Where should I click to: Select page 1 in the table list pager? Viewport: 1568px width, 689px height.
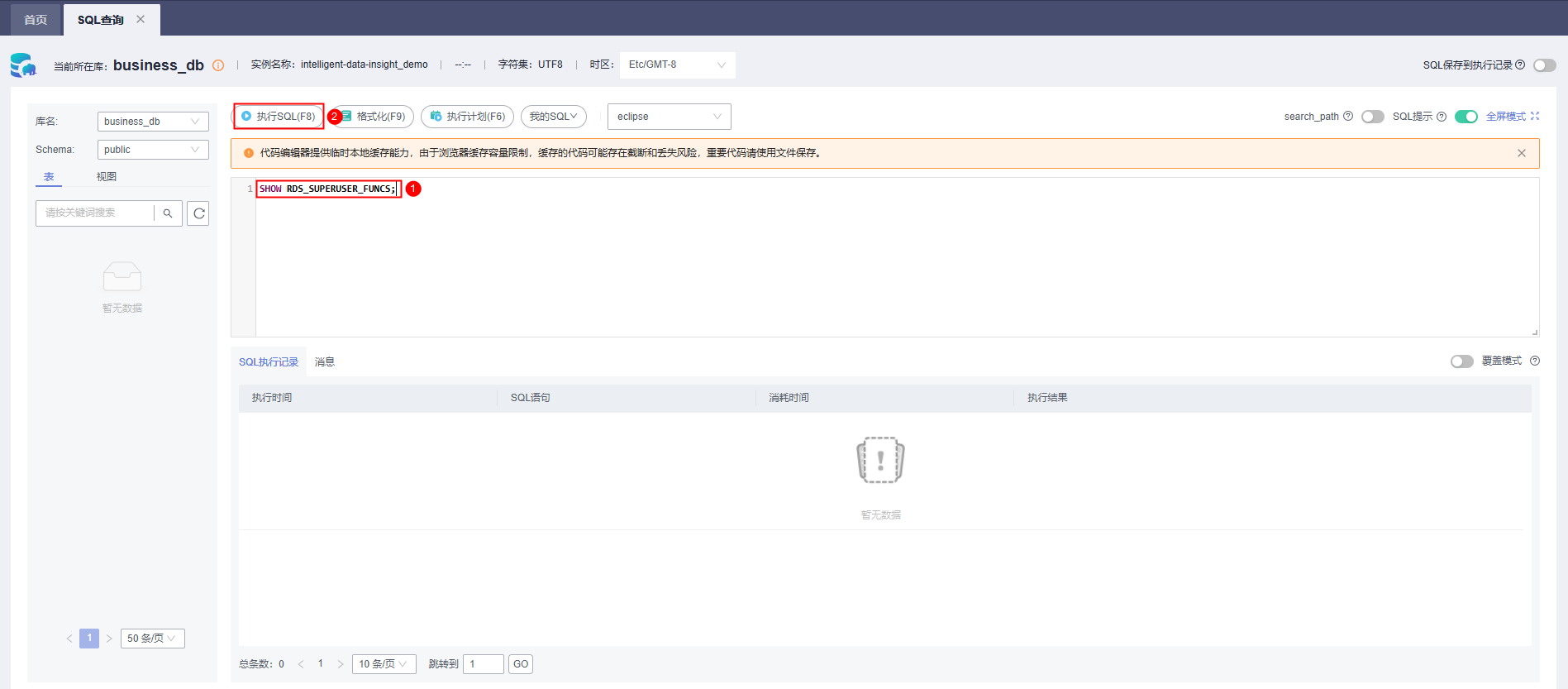pyautogui.click(x=89, y=639)
